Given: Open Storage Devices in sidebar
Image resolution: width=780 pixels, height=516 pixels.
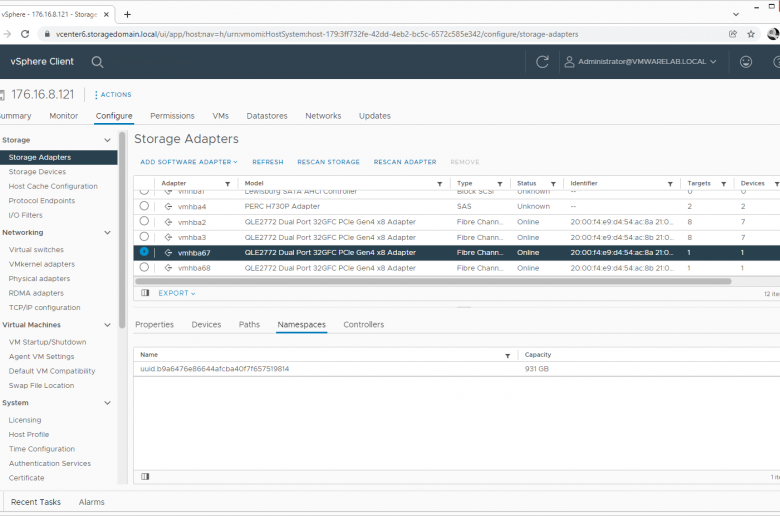Looking at the screenshot, I should [x=37, y=172].
